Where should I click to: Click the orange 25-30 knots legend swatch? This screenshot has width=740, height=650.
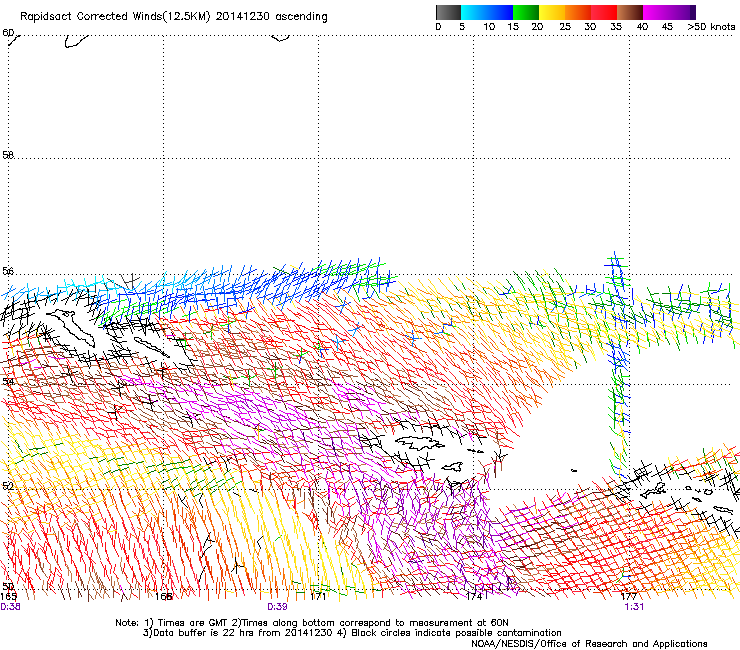coord(578,12)
